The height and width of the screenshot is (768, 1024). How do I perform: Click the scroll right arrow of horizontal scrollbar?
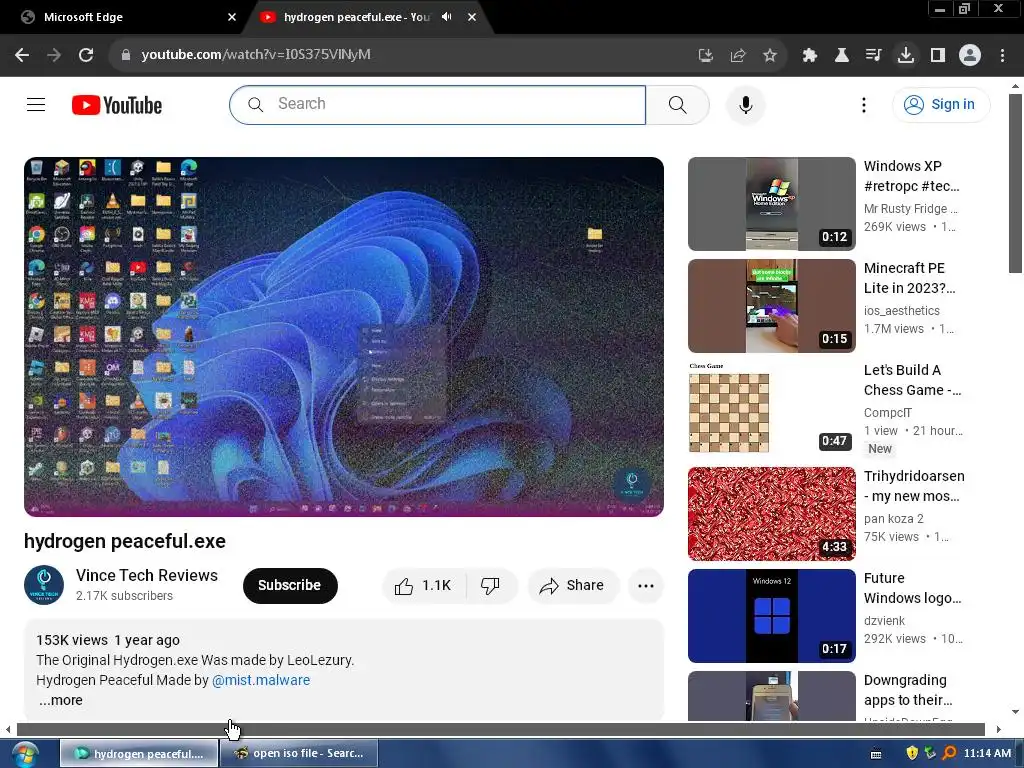click(998, 729)
